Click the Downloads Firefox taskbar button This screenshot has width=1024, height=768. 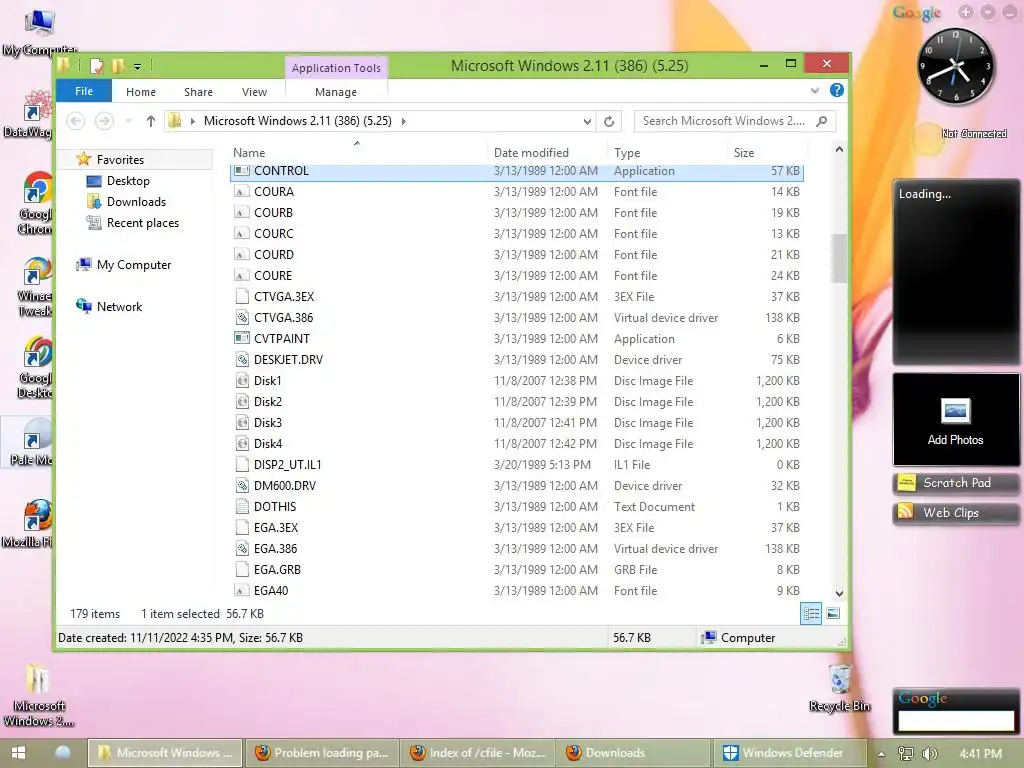pyautogui.click(x=633, y=753)
